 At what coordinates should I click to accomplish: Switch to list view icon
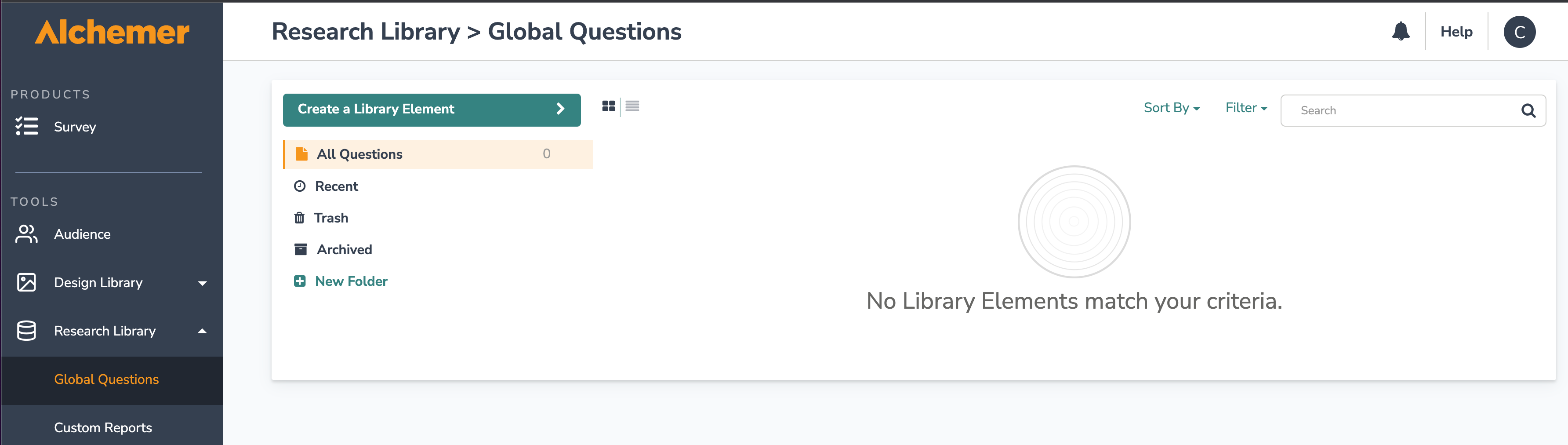pos(632,106)
